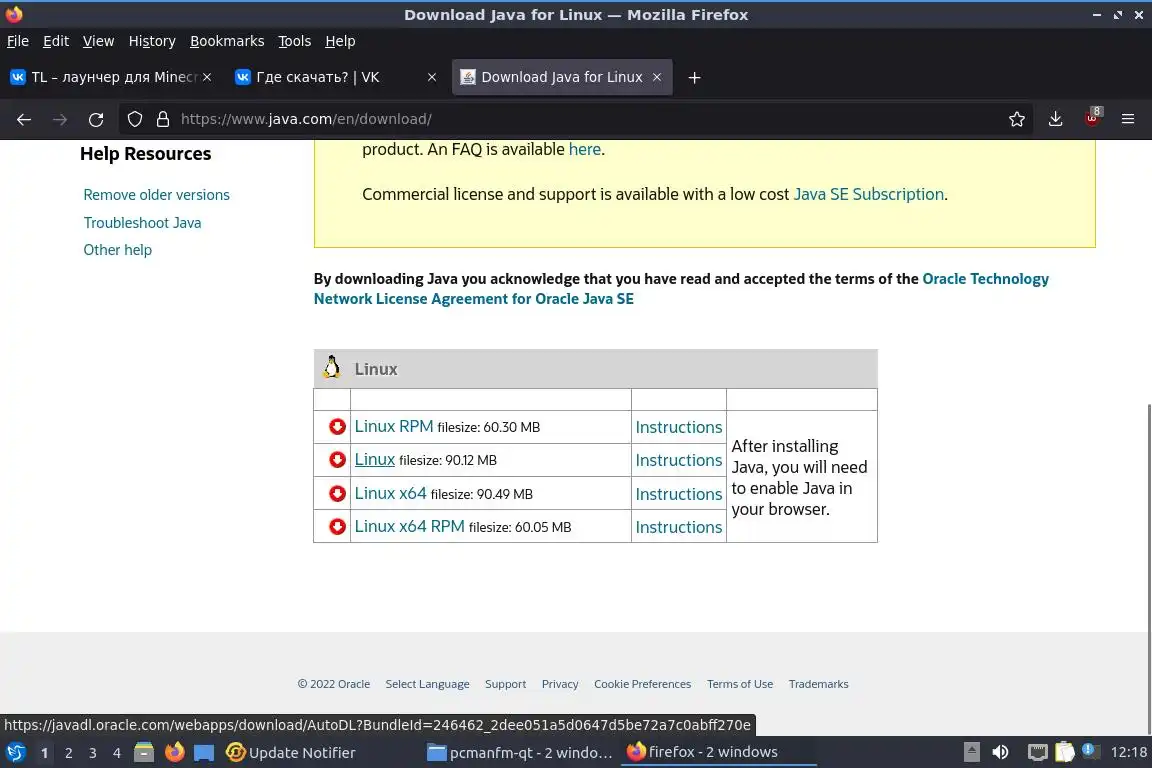Open the Tools menu
Image resolution: width=1152 pixels, height=768 pixels.
(x=295, y=41)
